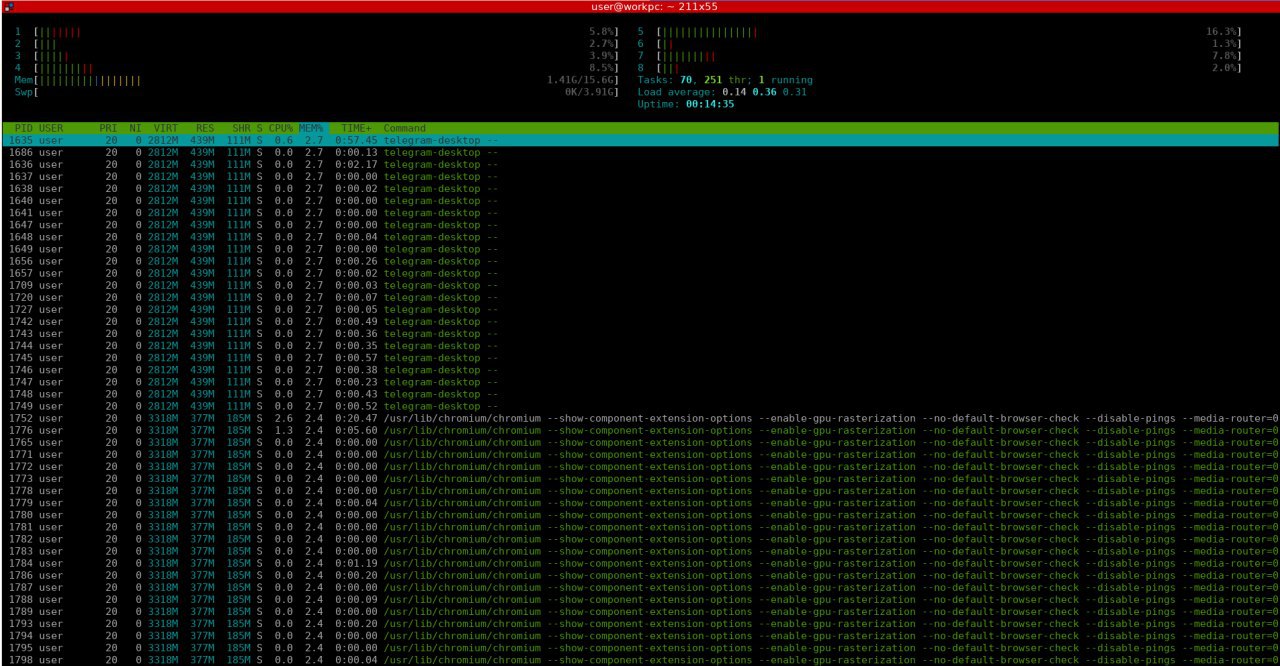Click the 1.41G/15.6G memory reading
Image resolution: width=1280 pixels, height=666 pixels.
coord(582,80)
